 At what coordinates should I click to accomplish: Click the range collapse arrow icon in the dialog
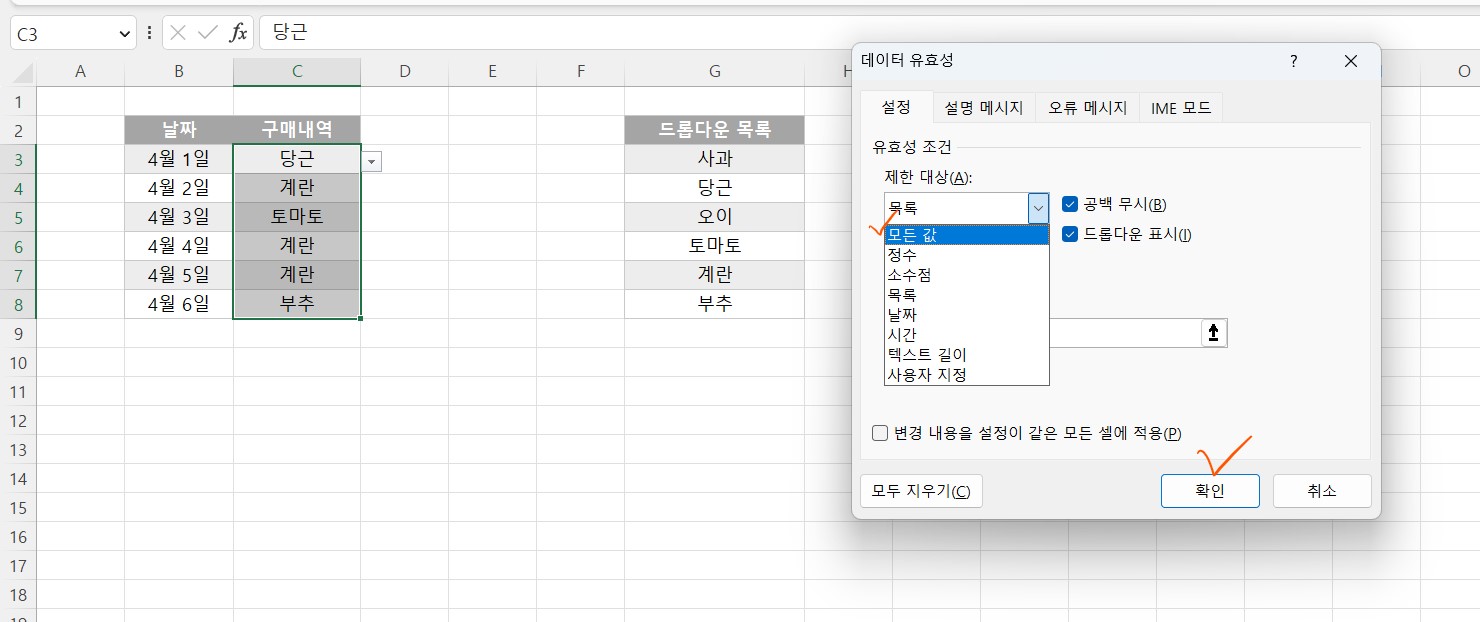(1212, 333)
